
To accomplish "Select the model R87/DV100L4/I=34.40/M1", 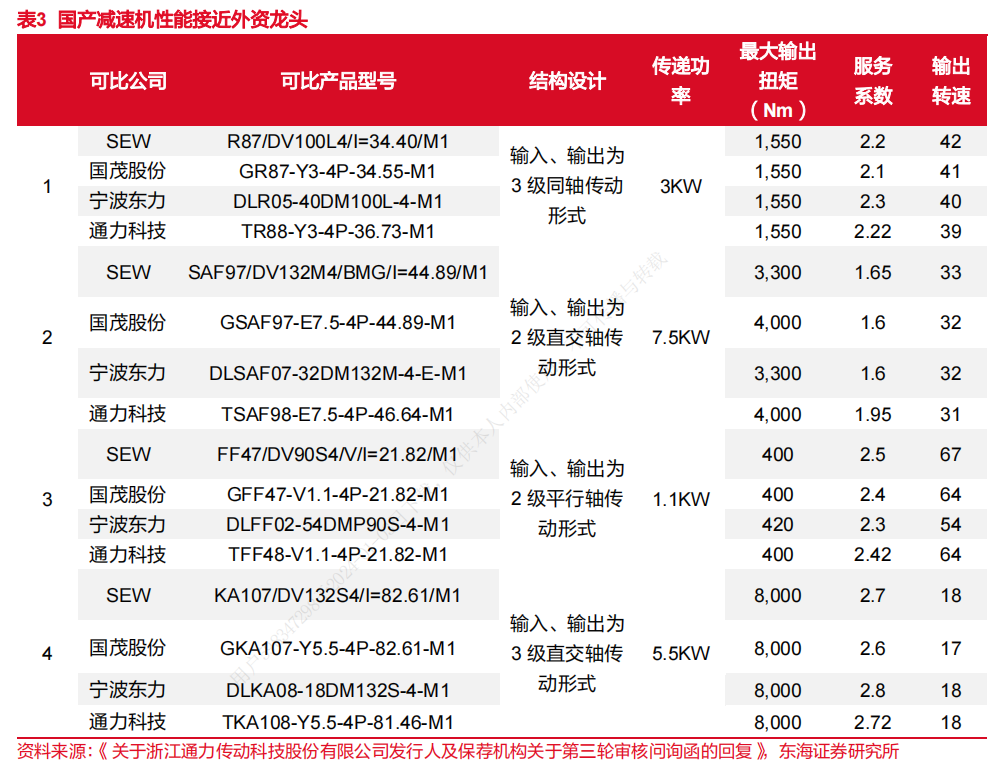I will 338,141.
